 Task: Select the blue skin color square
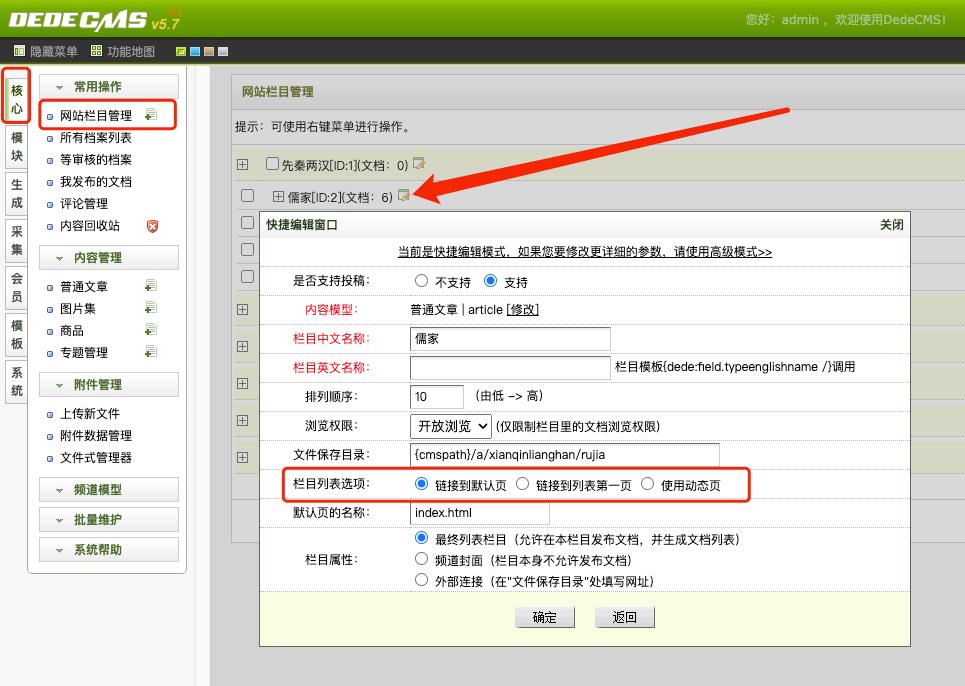(194, 52)
